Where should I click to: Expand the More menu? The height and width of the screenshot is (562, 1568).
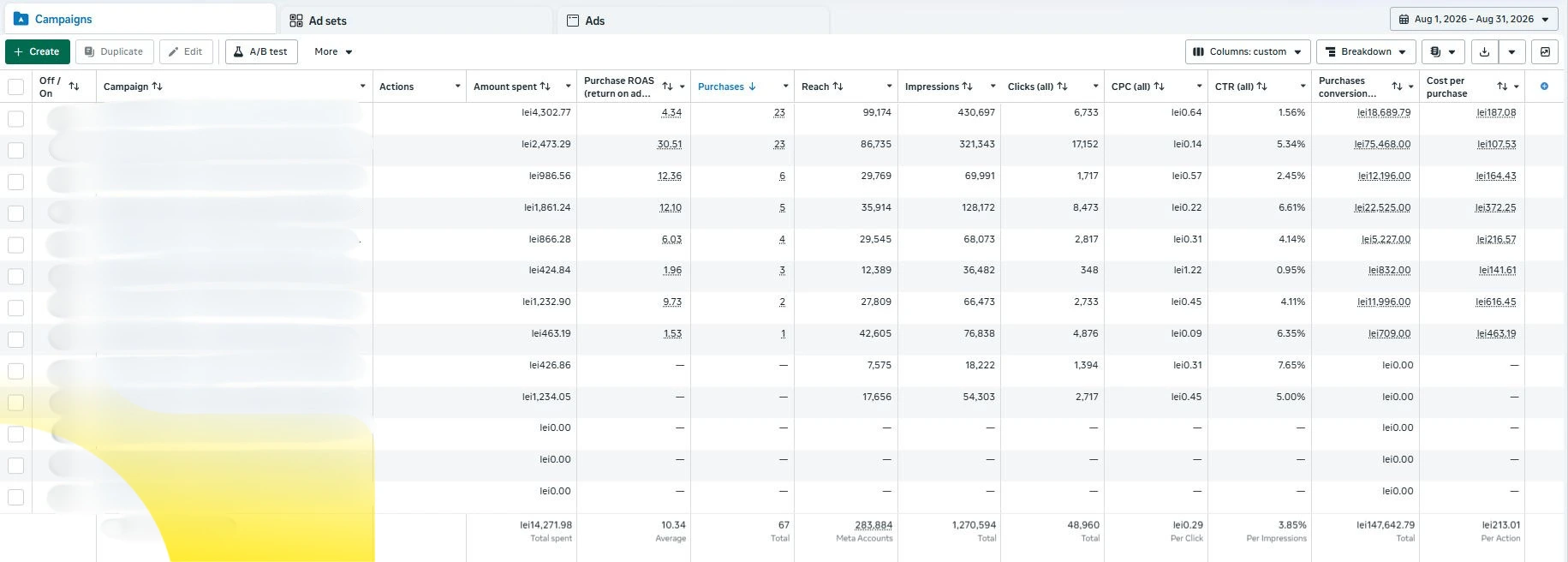pyautogui.click(x=333, y=52)
